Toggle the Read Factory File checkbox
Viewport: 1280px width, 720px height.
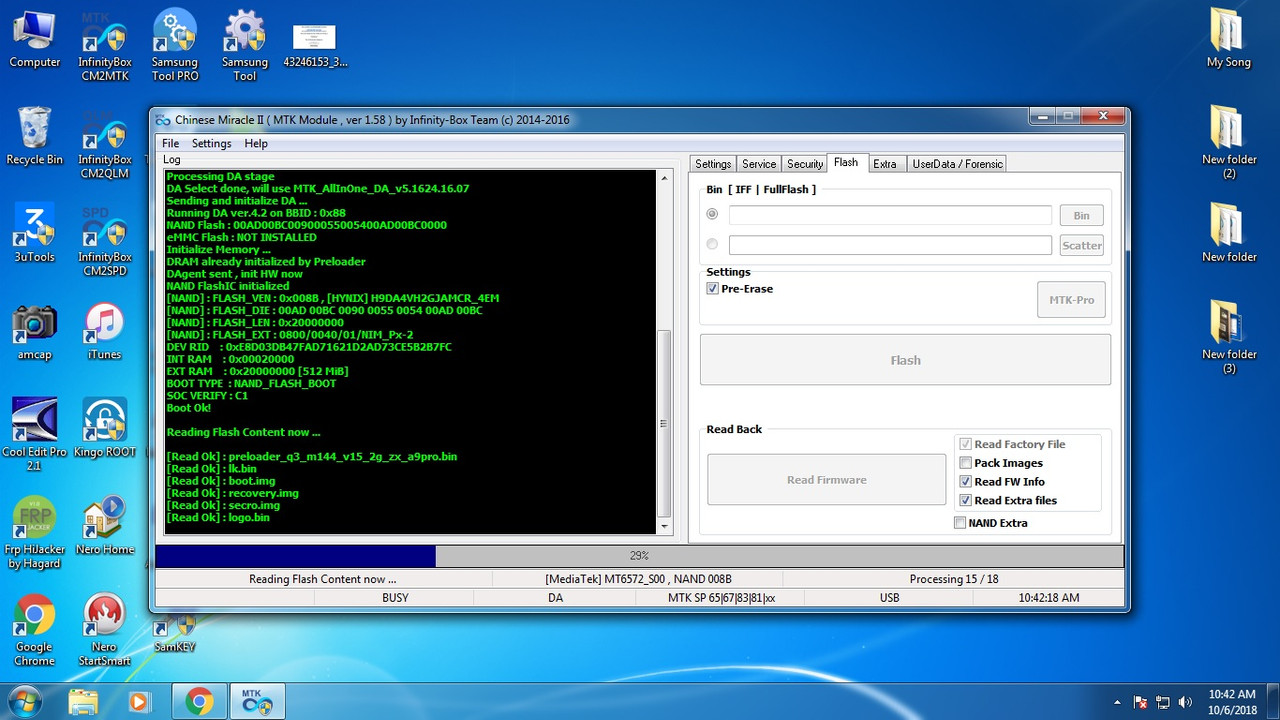coord(965,444)
